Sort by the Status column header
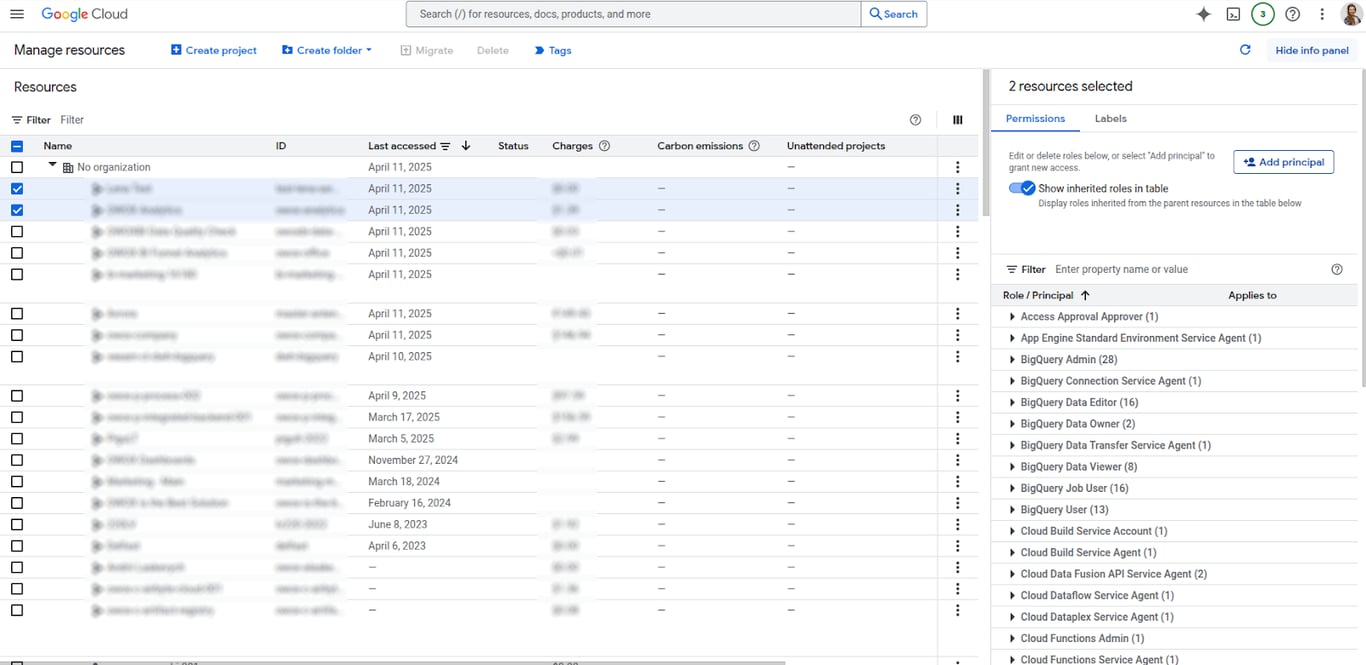1366x665 pixels. click(513, 146)
